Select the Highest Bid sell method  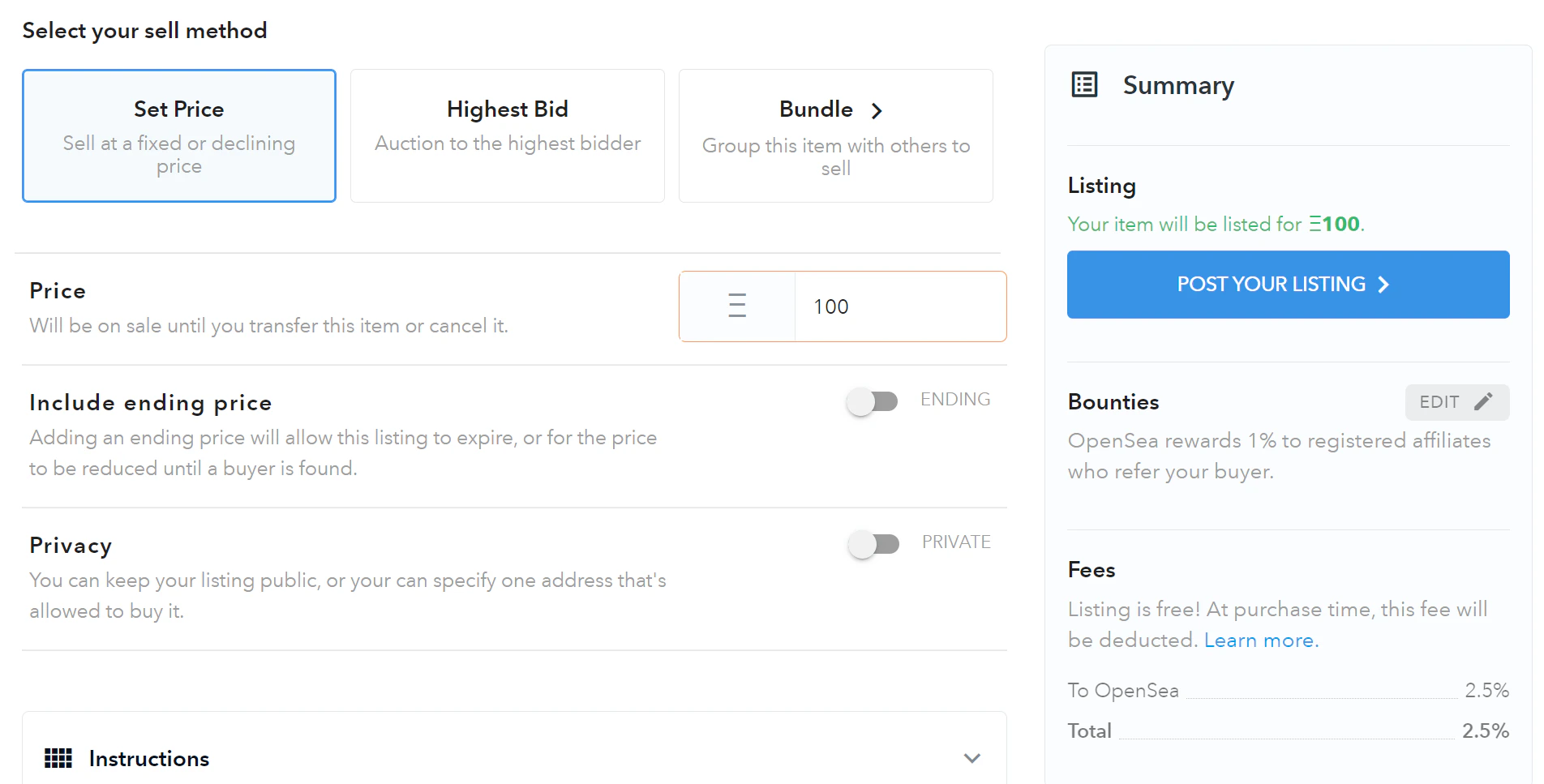click(508, 135)
